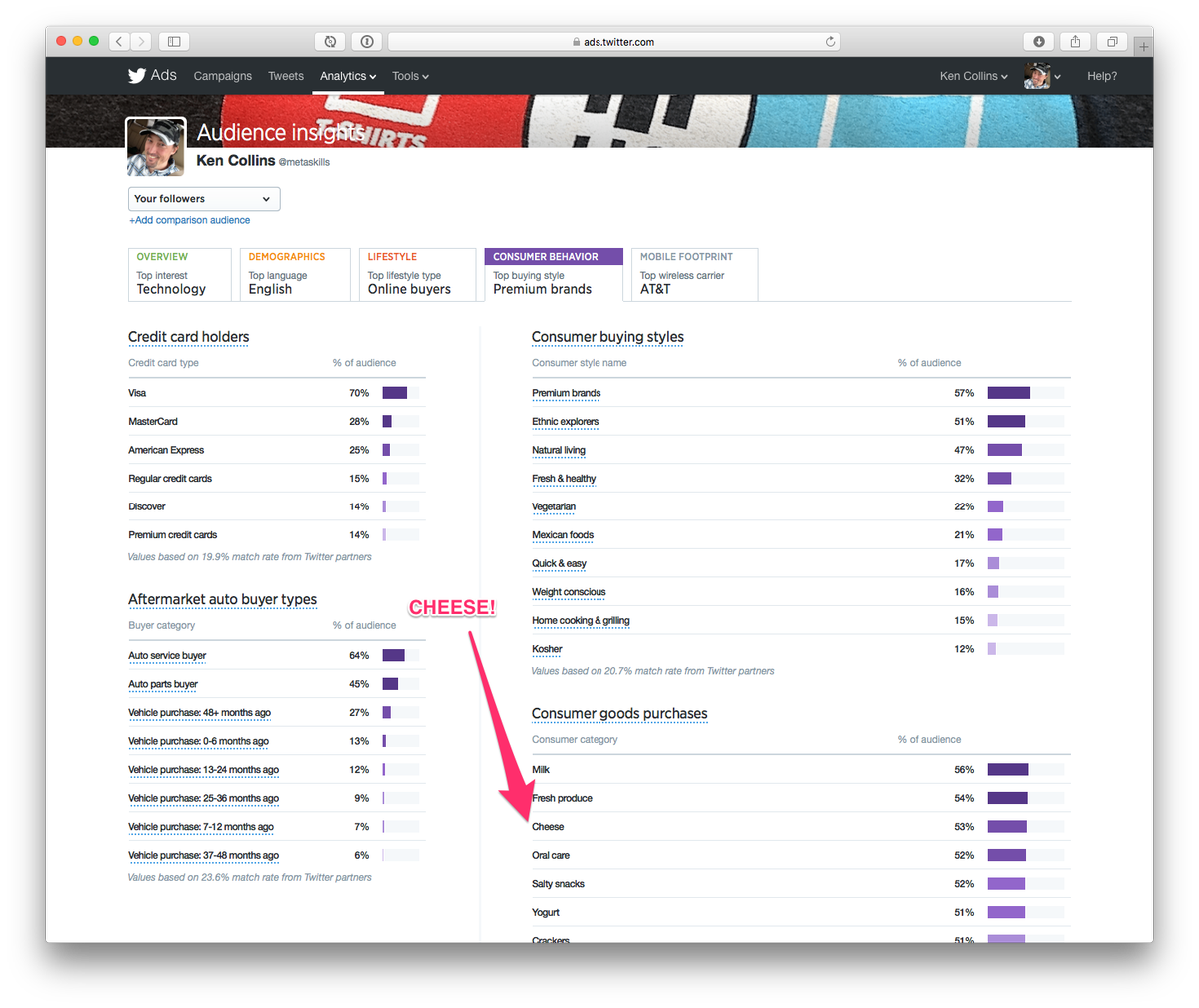Click the Kosher style name
The width and height of the screenshot is (1199, 1008).
point(547,649)
